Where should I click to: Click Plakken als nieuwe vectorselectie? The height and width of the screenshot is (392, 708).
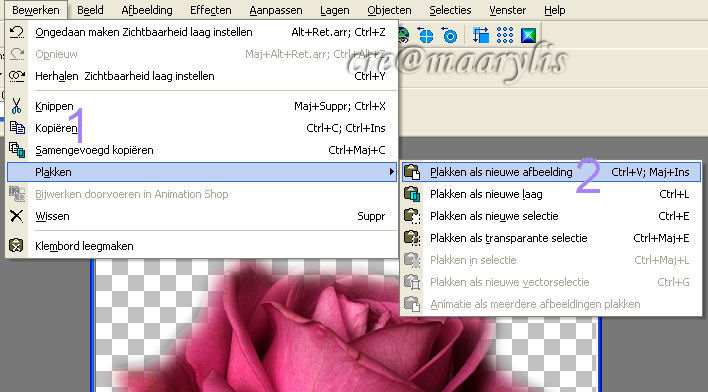point(551,282)
